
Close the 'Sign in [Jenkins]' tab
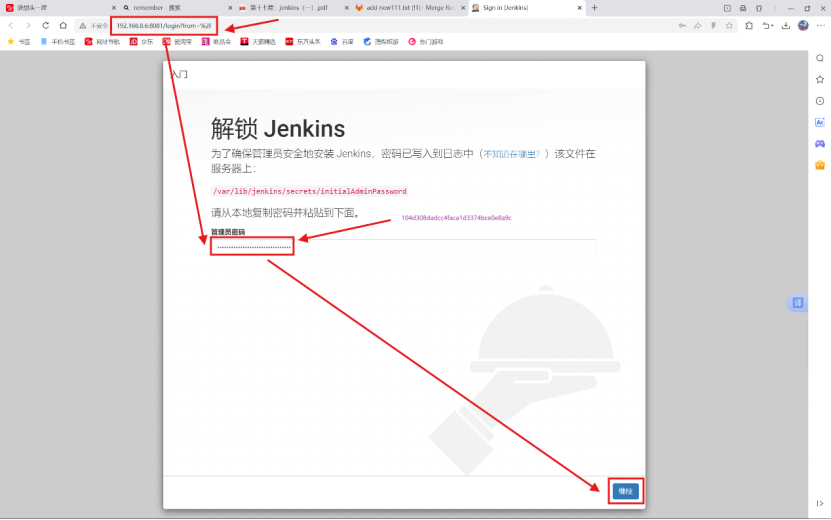579,8
